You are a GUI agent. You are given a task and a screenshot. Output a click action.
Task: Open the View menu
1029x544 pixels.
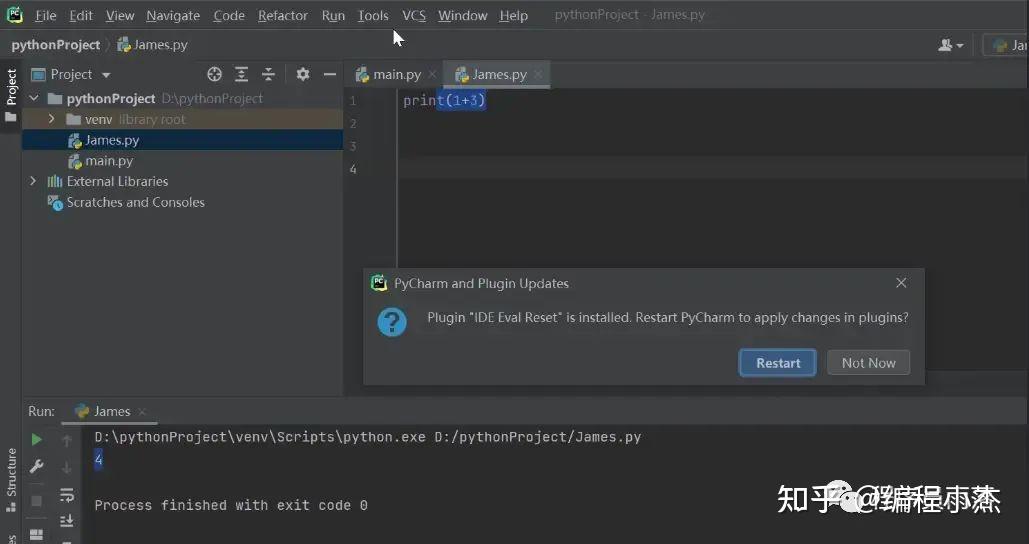pyautogui.click(x=120, y=15)
